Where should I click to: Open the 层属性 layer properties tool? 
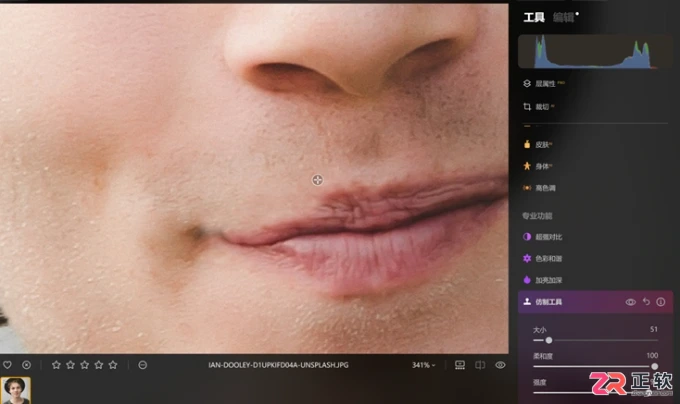(545, 83)
